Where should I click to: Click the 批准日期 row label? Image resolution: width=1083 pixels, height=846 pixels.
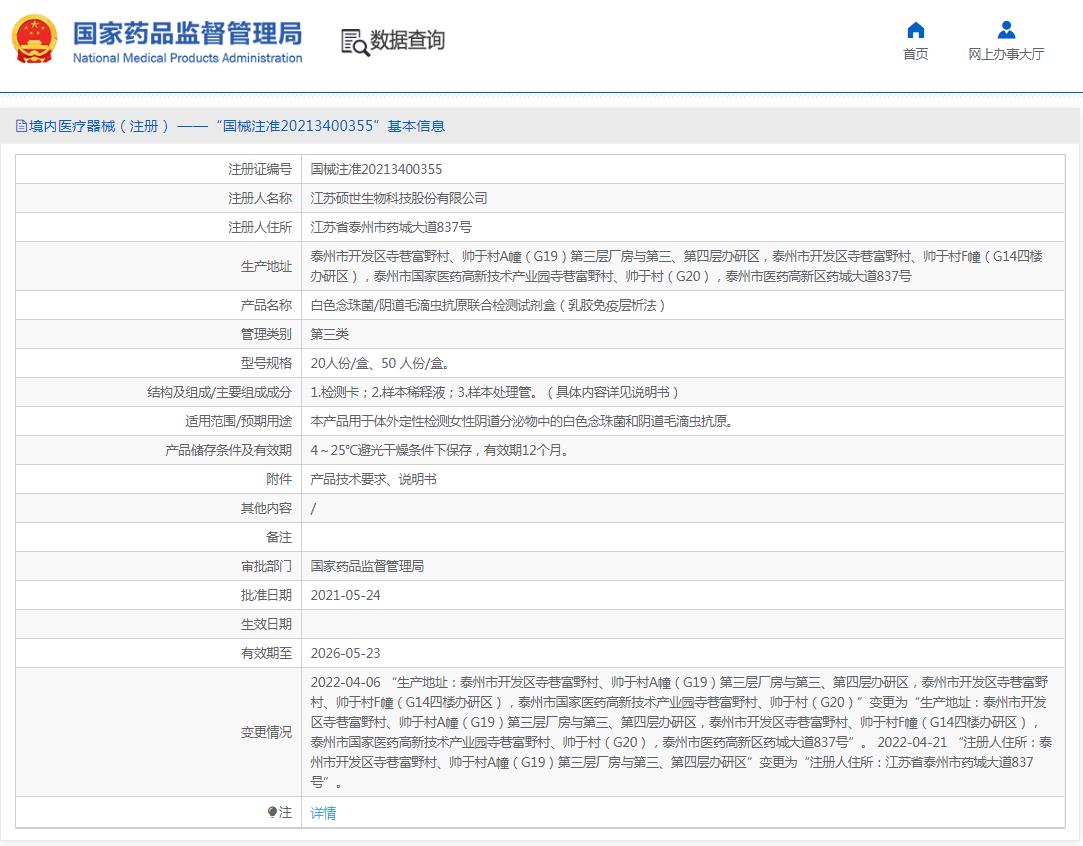(x=266, y=595)
